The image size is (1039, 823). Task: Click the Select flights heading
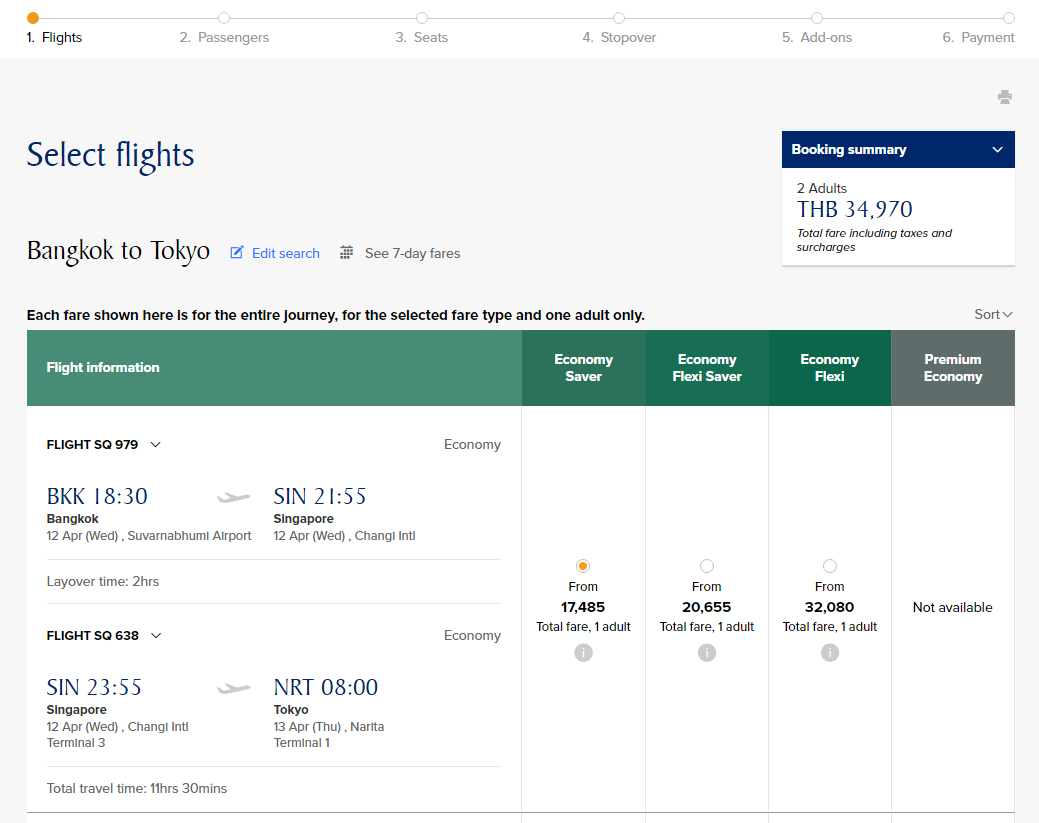pyautogui.click(x=110, y=156)
